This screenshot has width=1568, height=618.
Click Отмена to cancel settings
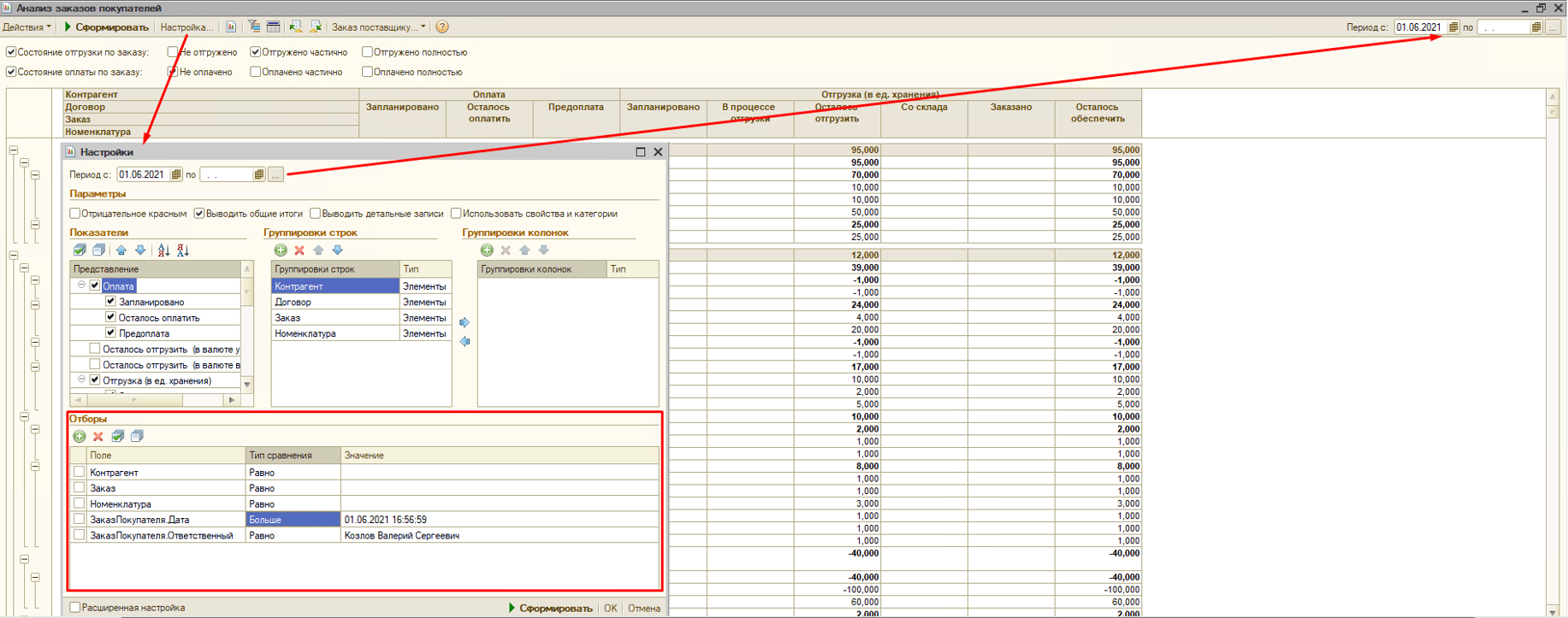point(644,609)
